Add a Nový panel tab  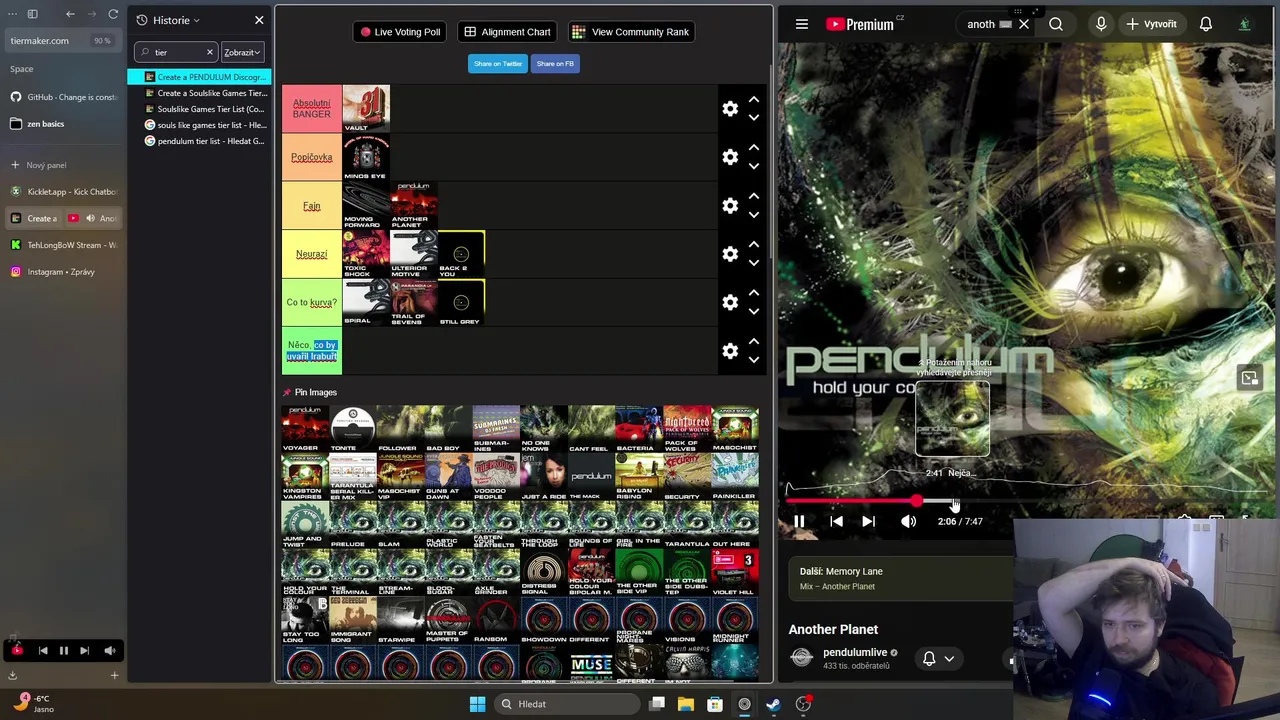coord(63,165)
